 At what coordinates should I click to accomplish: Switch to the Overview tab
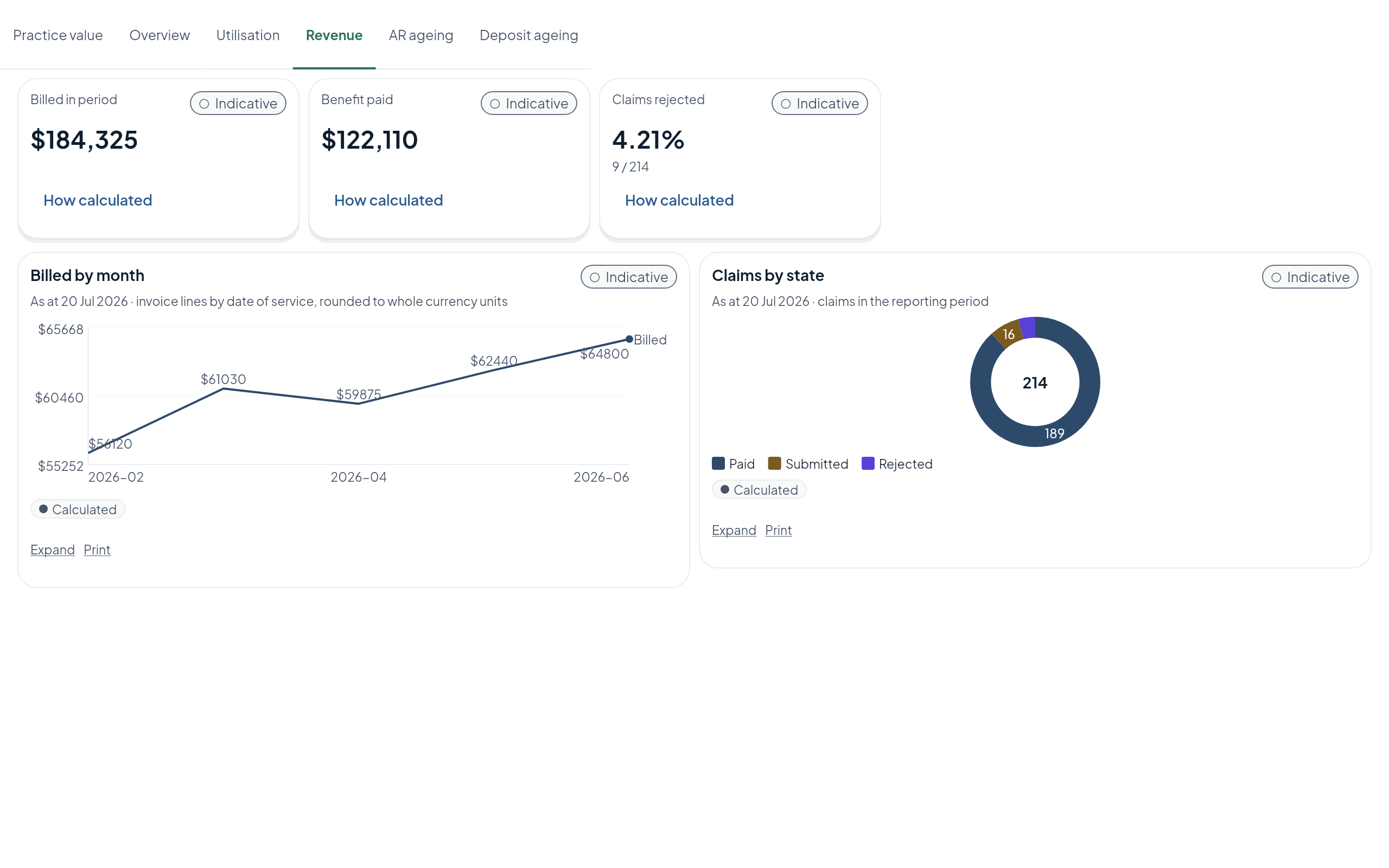click(x=160, y=35)
